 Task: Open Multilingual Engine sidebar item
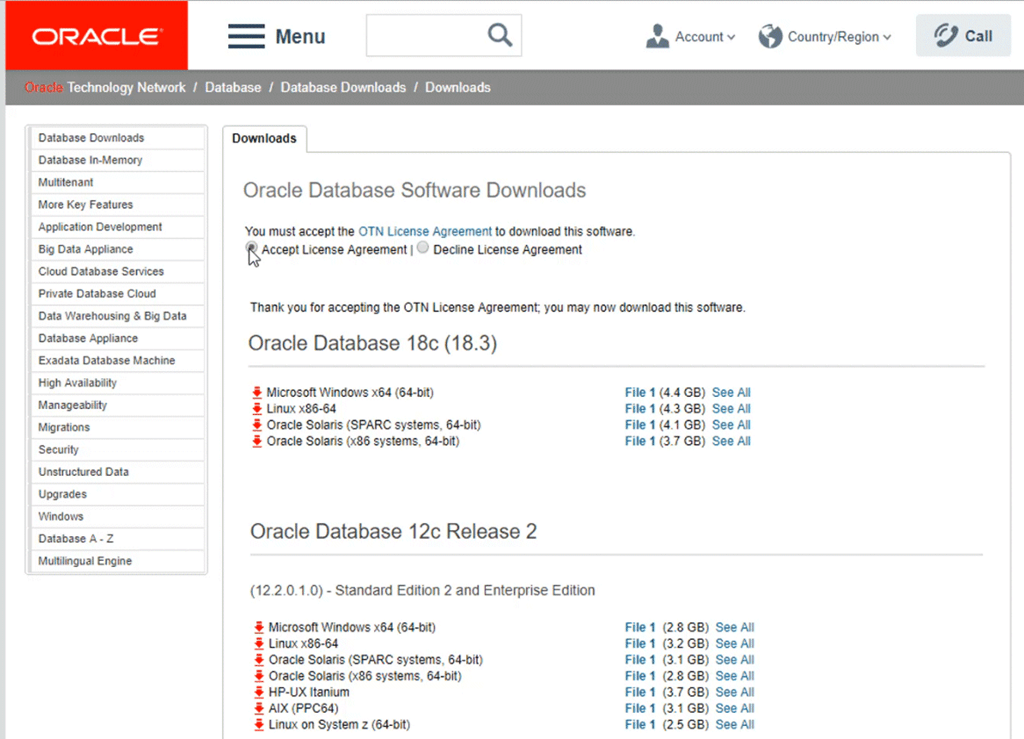pos(118,561)
